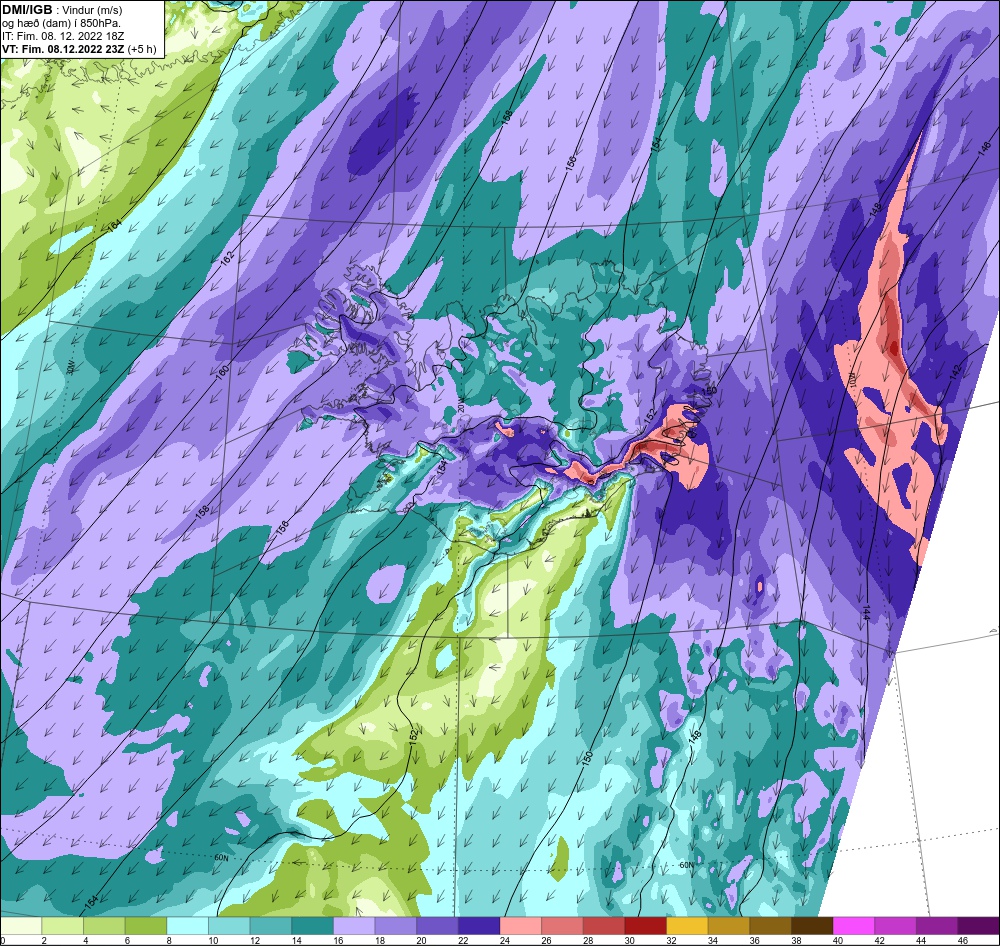The image size is (1000, 946).
Task: Click the legend swatch for 0–2 m/s
Action: click(x=21, y=925)
